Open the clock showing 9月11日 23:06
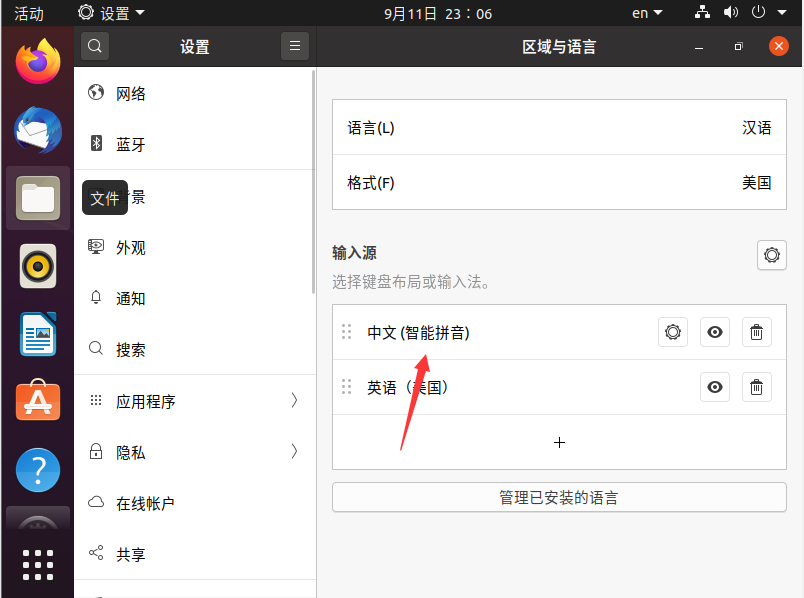 (438, 13)
